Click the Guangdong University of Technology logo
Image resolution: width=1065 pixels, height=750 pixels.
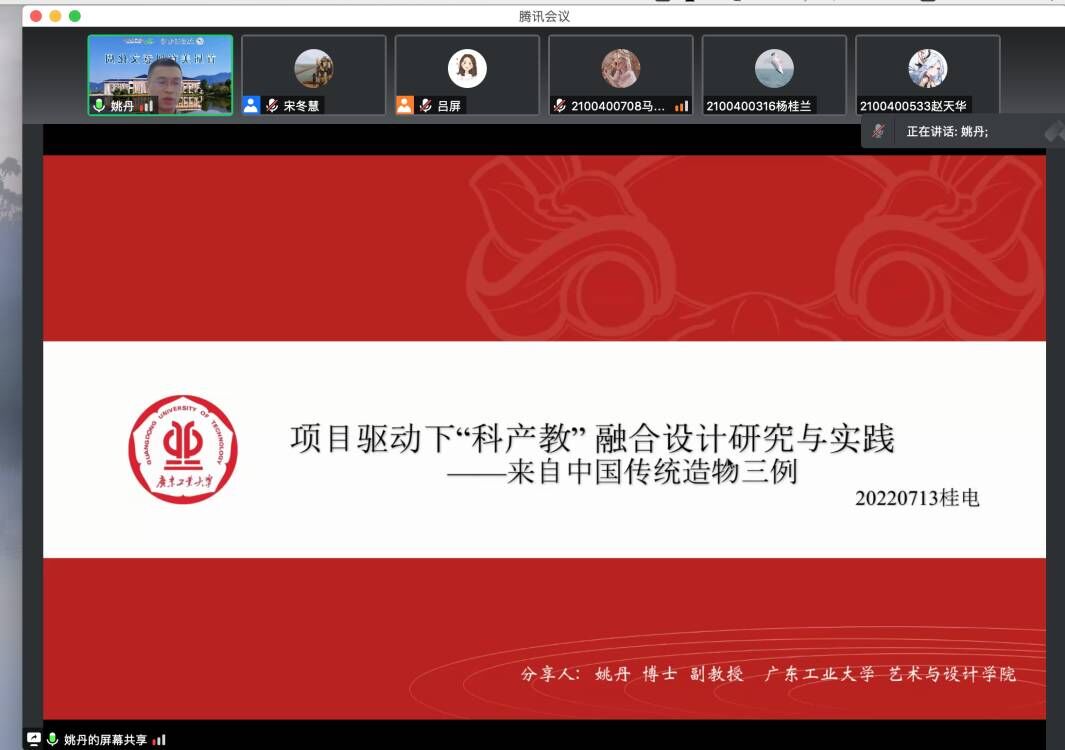click(x=183, y=449)
